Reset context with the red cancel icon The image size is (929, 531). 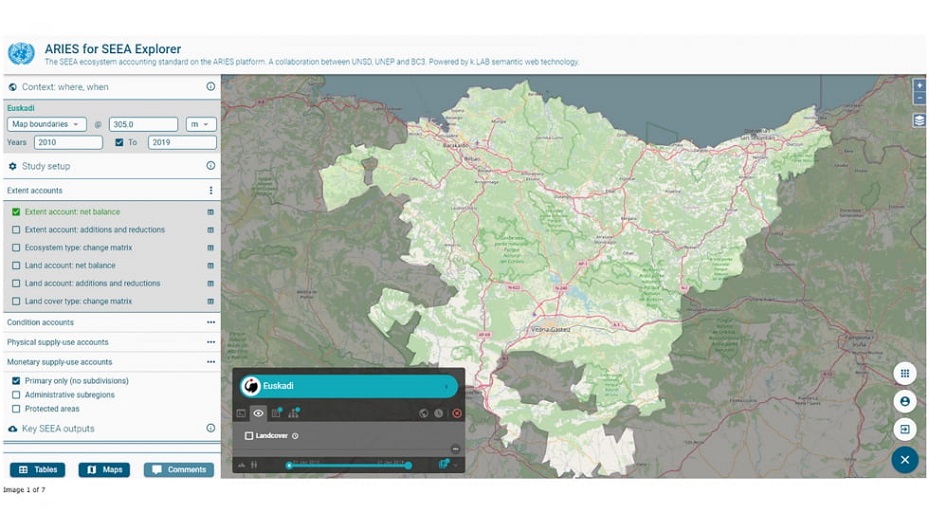(457, 414)
